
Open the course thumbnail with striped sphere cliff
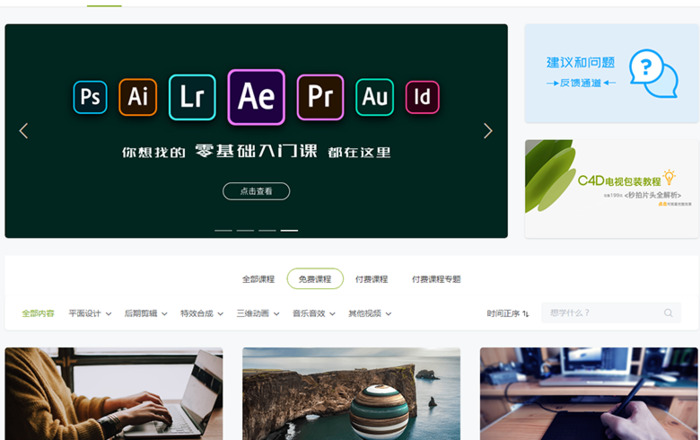coord(351,394)
